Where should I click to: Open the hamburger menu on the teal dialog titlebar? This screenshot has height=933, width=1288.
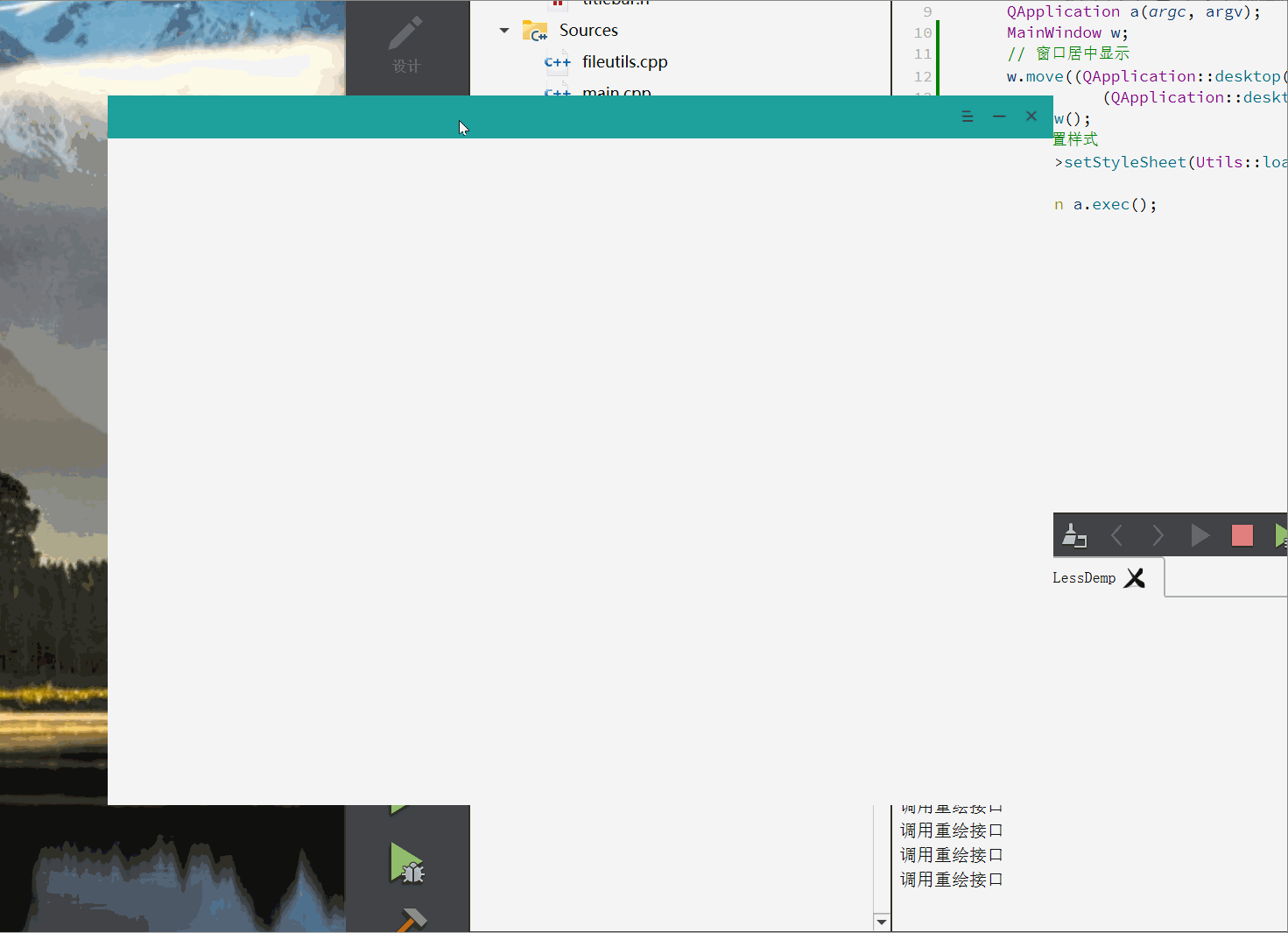[968, 116]
